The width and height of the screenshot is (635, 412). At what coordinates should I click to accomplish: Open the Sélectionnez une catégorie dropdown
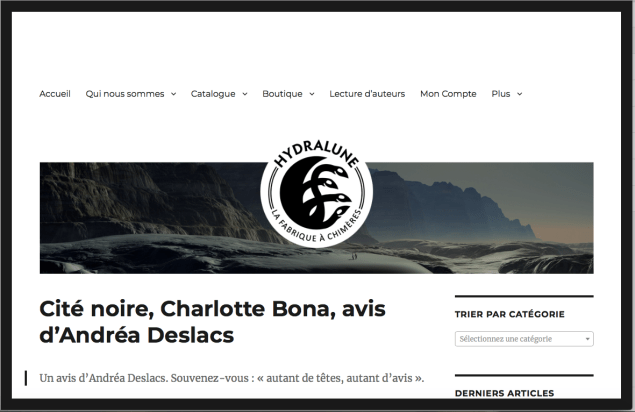click(x=524, y=339)
